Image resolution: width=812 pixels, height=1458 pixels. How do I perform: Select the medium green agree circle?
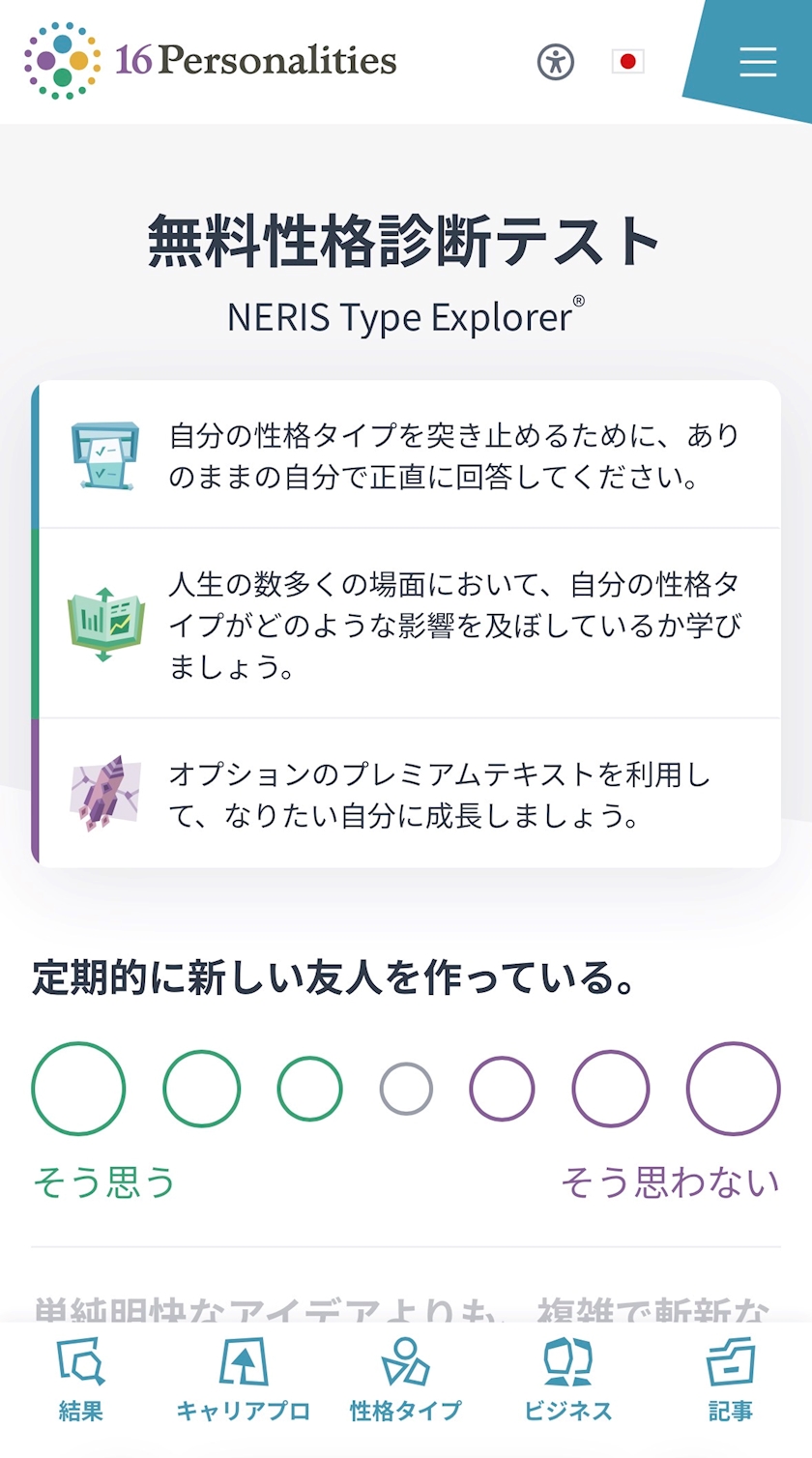pyautogui.click(x=201, y=1089)
